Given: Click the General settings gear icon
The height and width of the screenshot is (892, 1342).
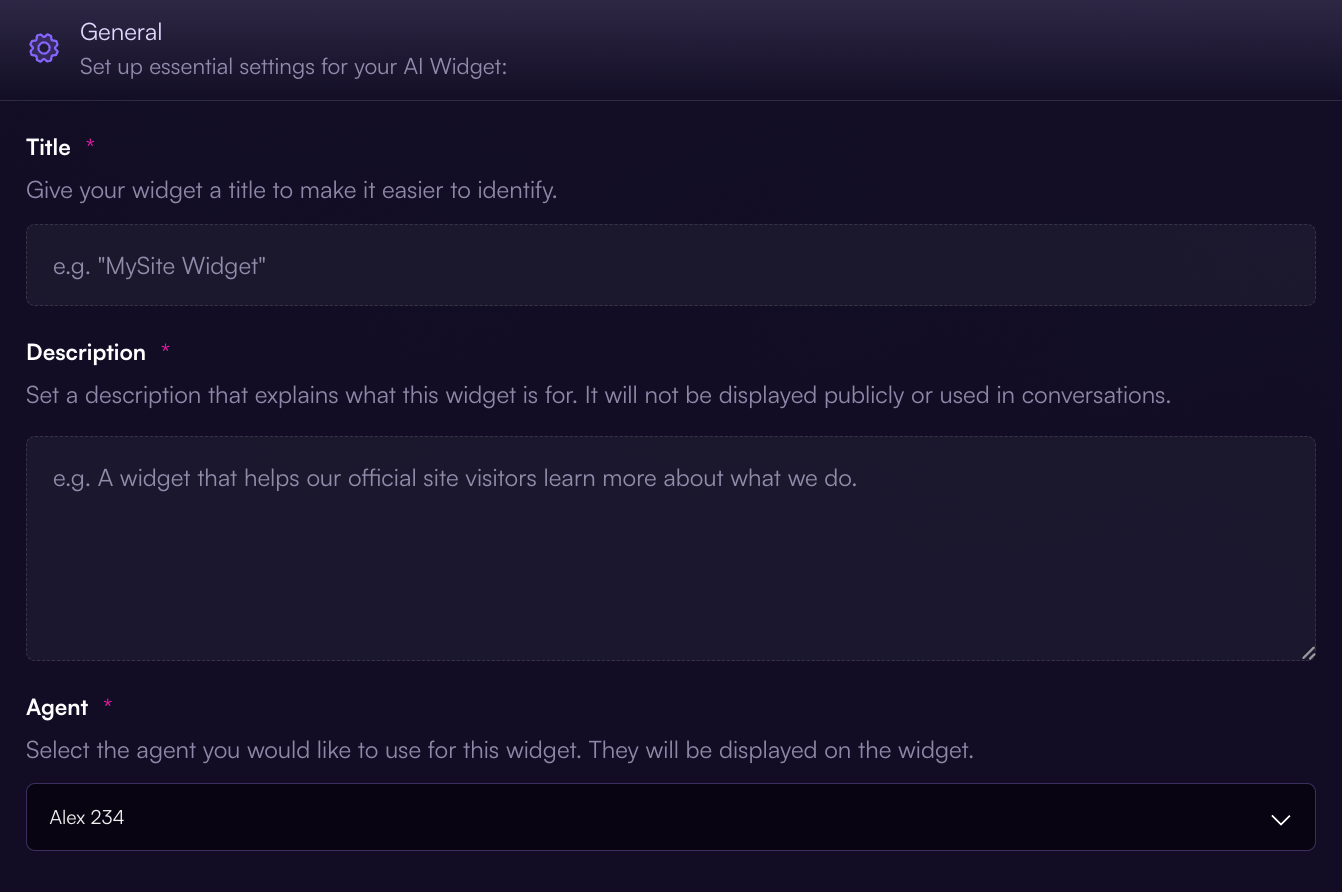Looking at the screenshot, I should point(44,48).
